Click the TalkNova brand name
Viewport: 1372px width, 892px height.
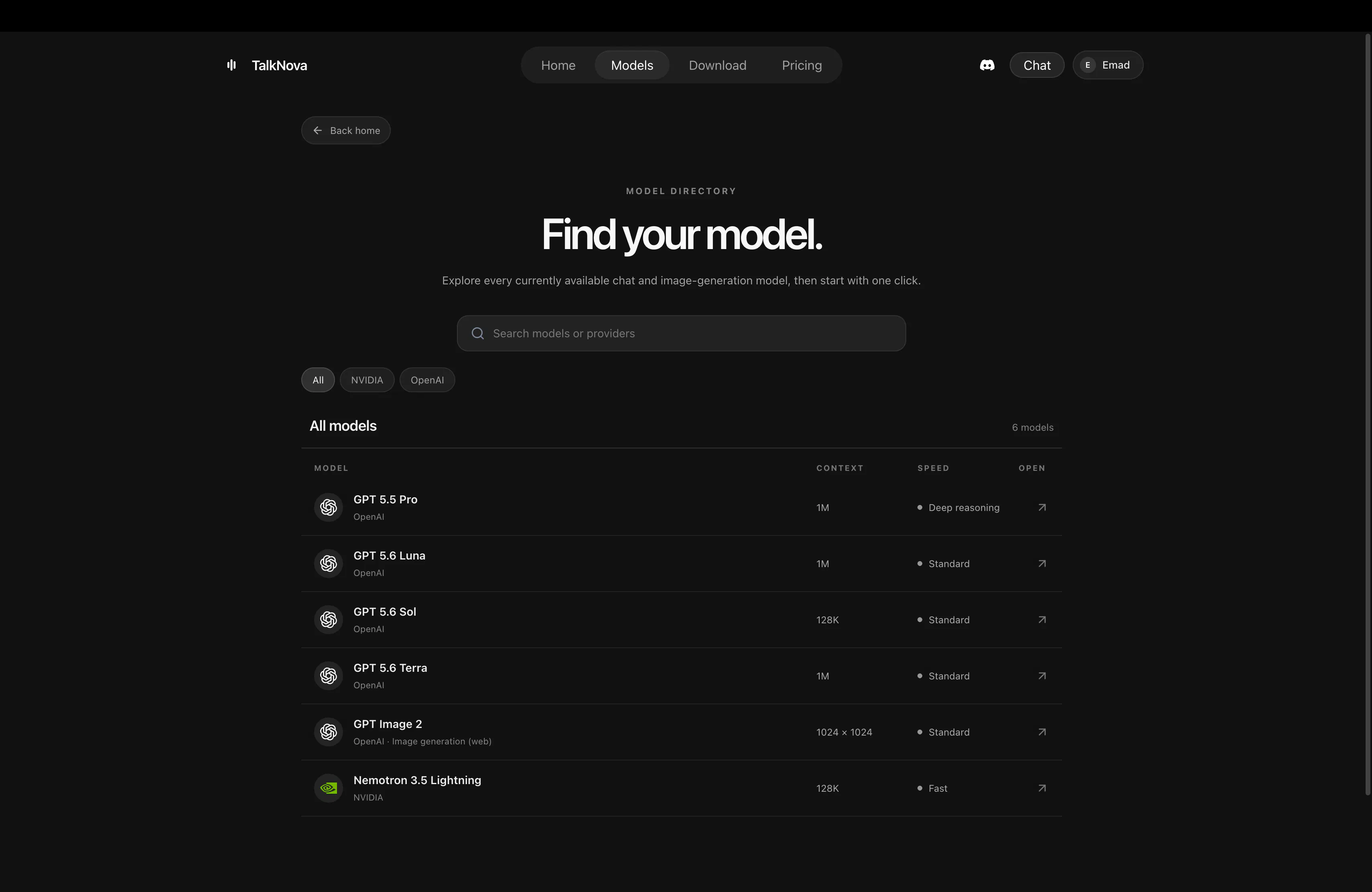pyautogui.click(x=279, y=66)
